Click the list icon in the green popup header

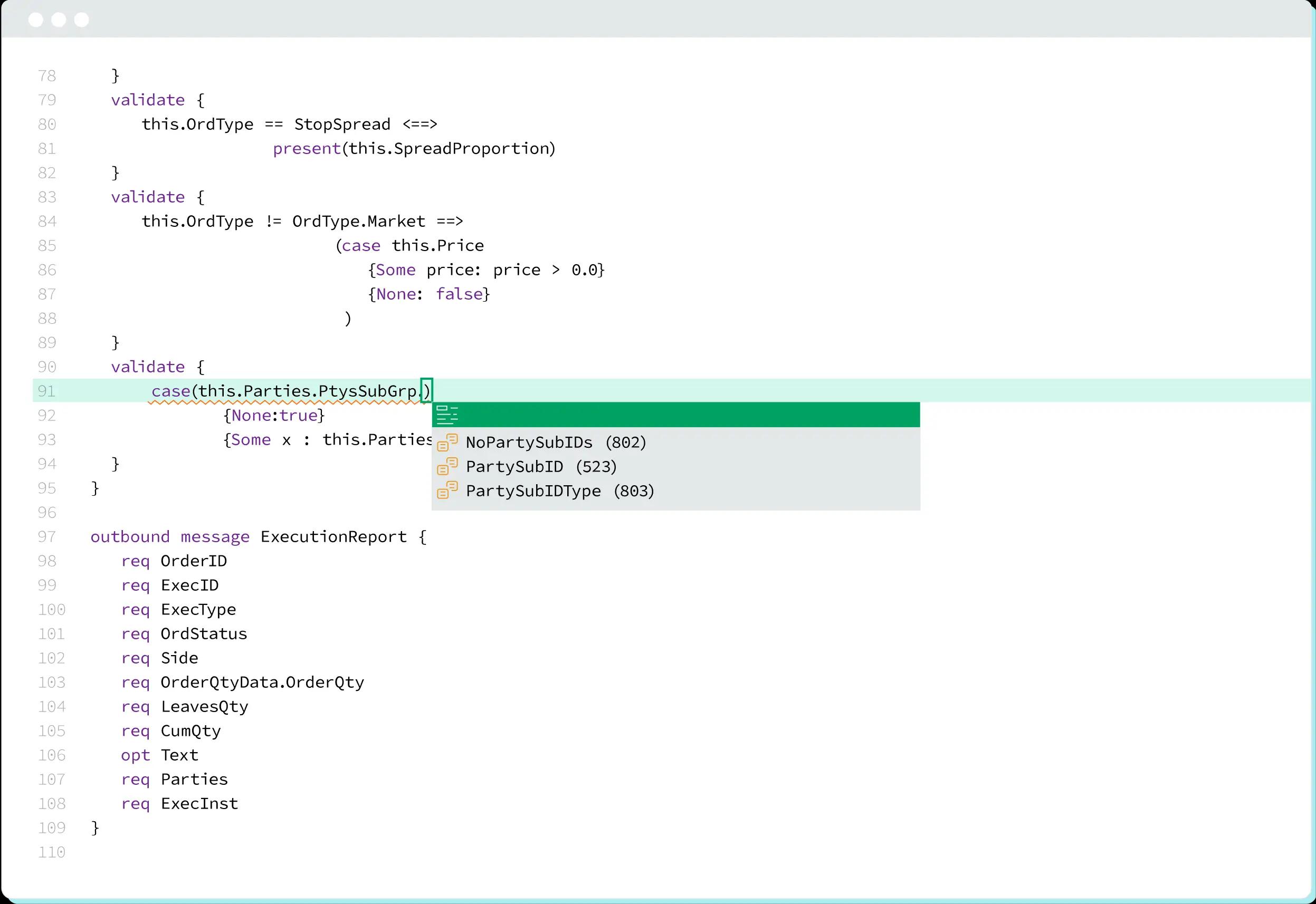coord(448,415)
